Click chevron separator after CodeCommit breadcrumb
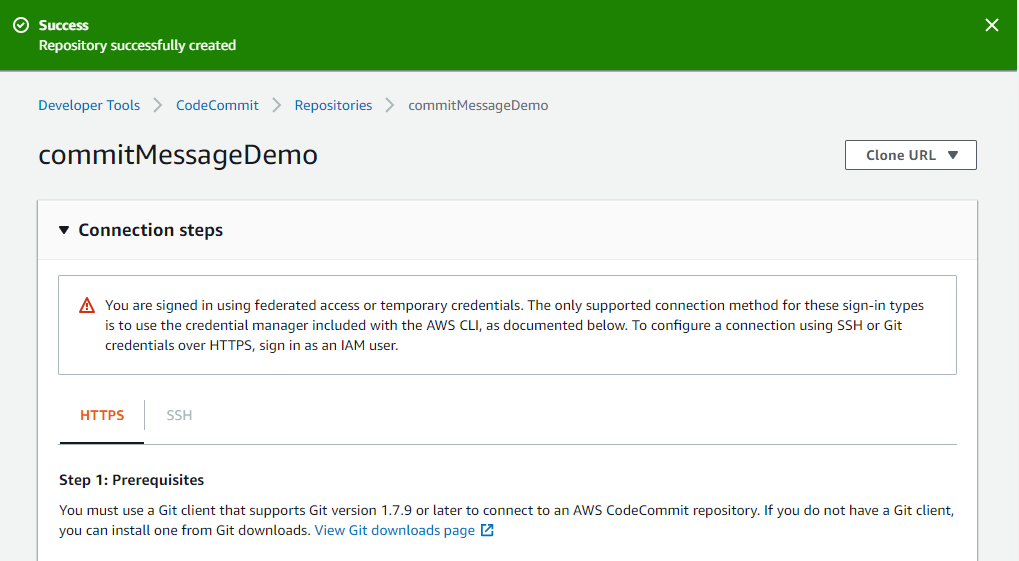 (x=276, y=105)
